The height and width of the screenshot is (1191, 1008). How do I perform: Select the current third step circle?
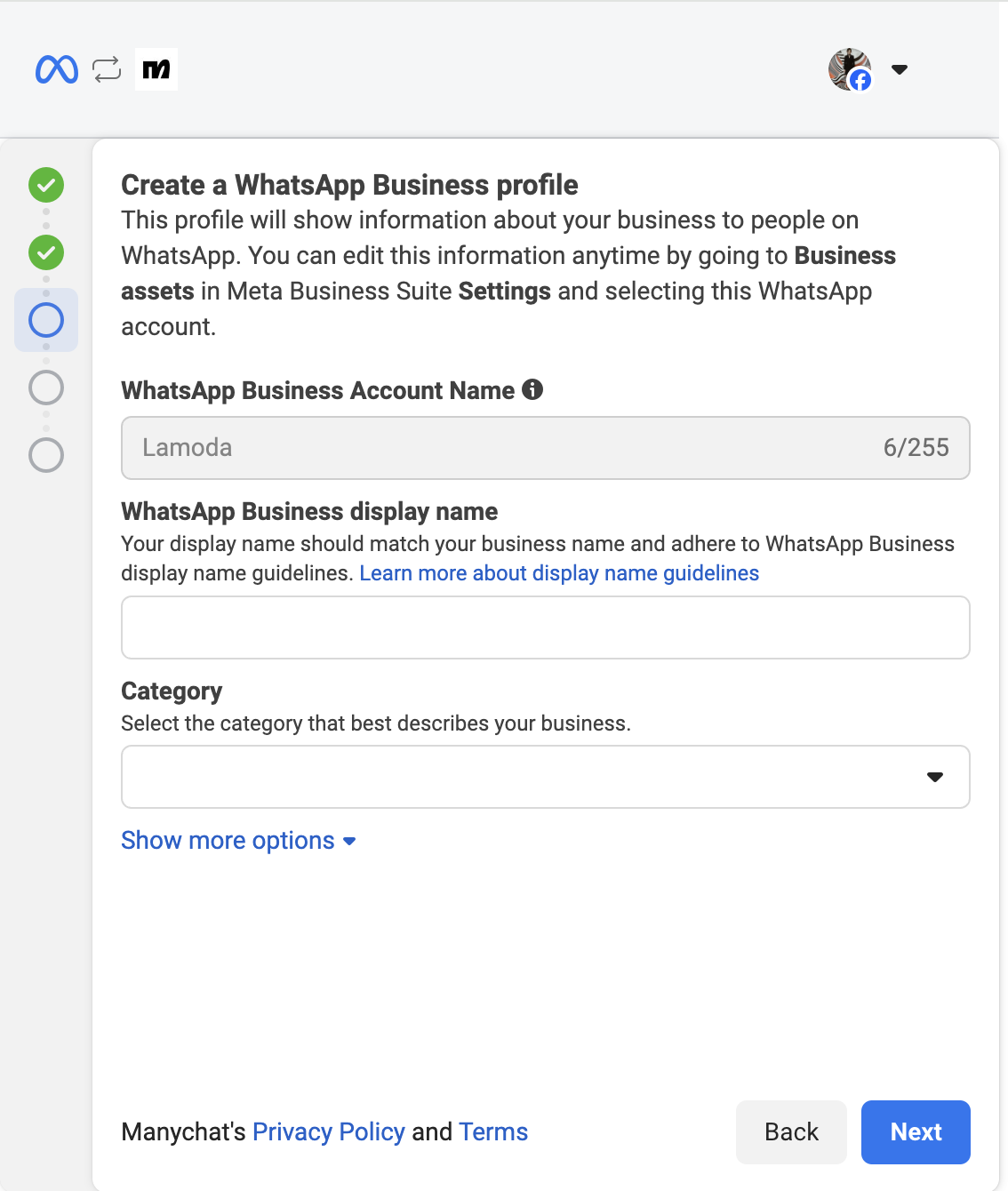[x=46, y=320]
